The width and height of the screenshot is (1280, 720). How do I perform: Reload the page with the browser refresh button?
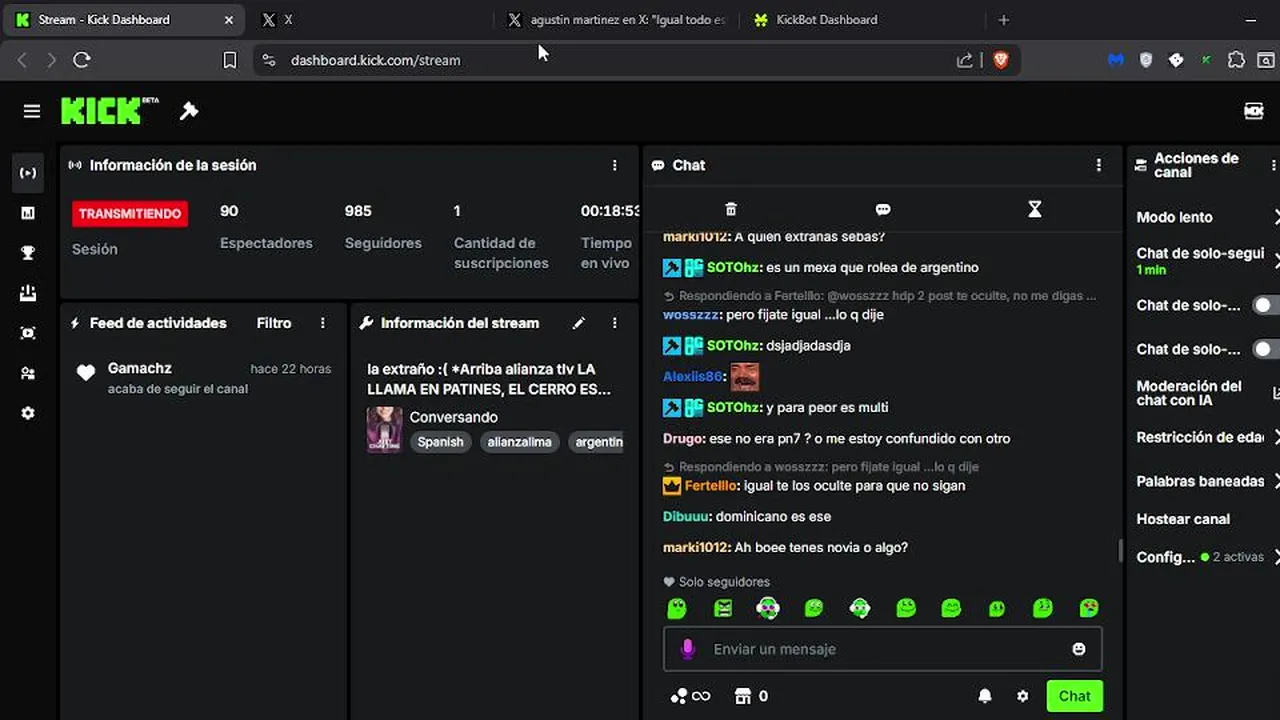[82, 60]
